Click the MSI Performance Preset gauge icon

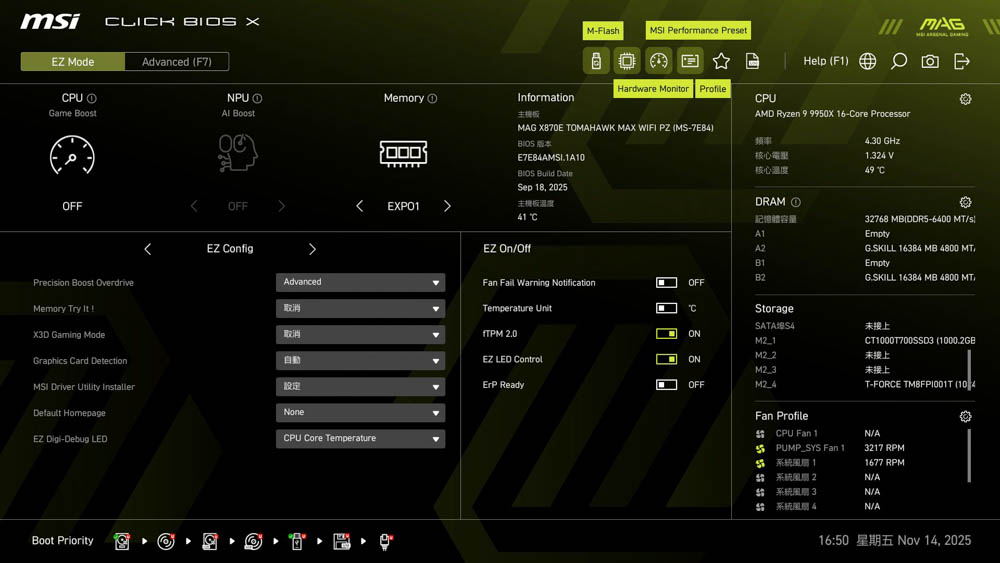(x=658, y=61)
